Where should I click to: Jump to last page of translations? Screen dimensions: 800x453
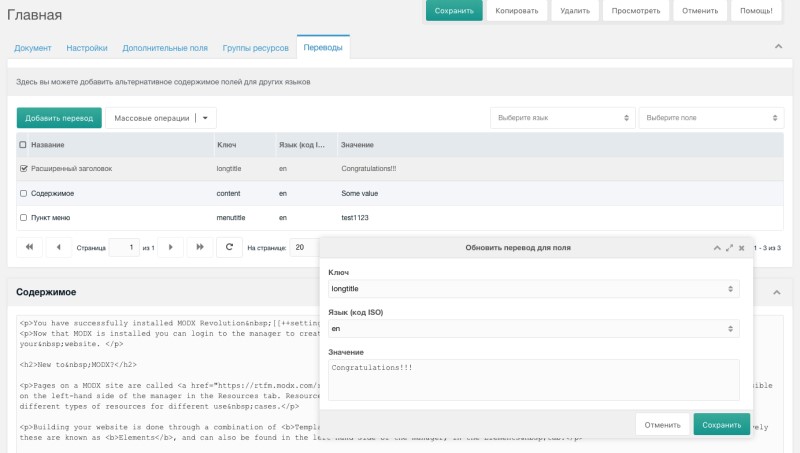[201, 247]
